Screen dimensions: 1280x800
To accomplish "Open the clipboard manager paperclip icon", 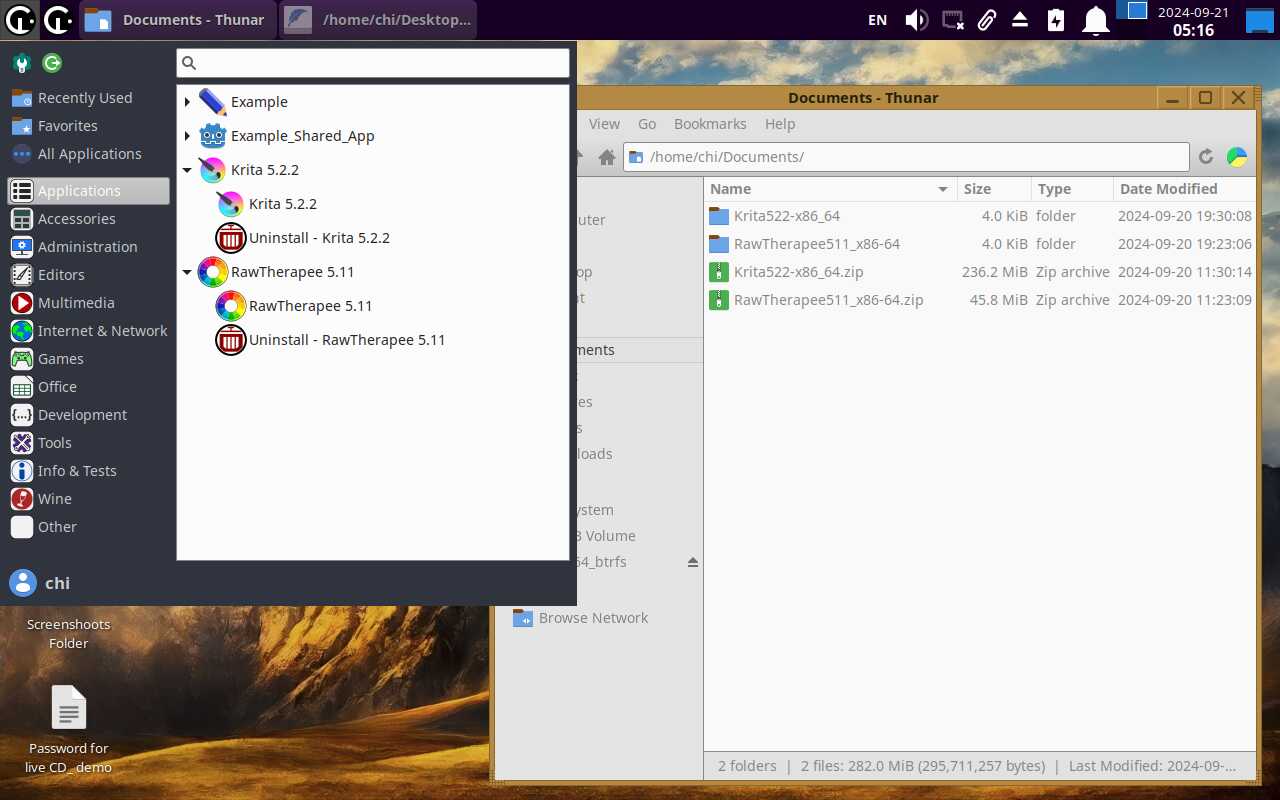I will coord(987,19).
